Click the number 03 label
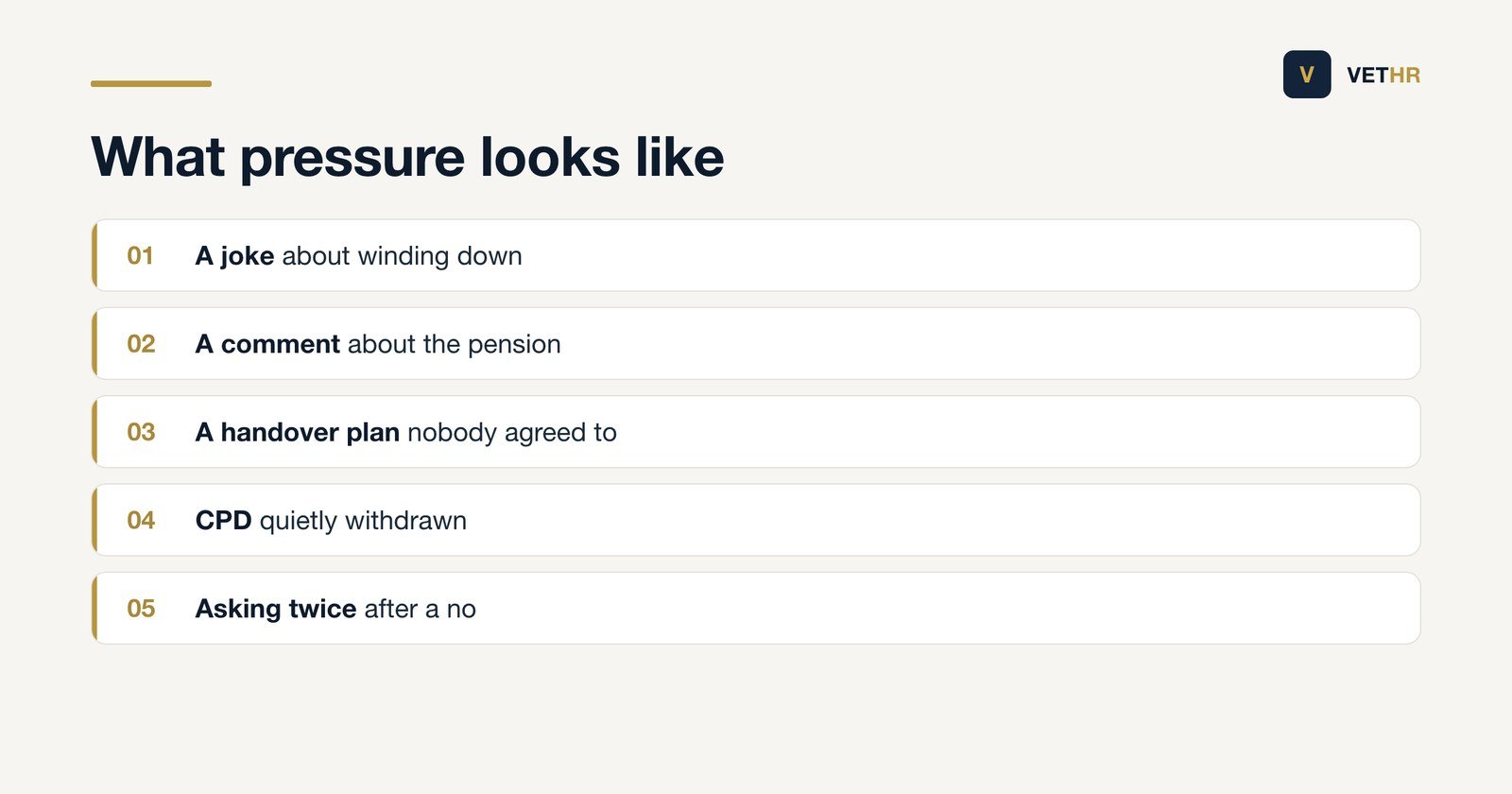1512x794 pixels. [x=141, y=432]
